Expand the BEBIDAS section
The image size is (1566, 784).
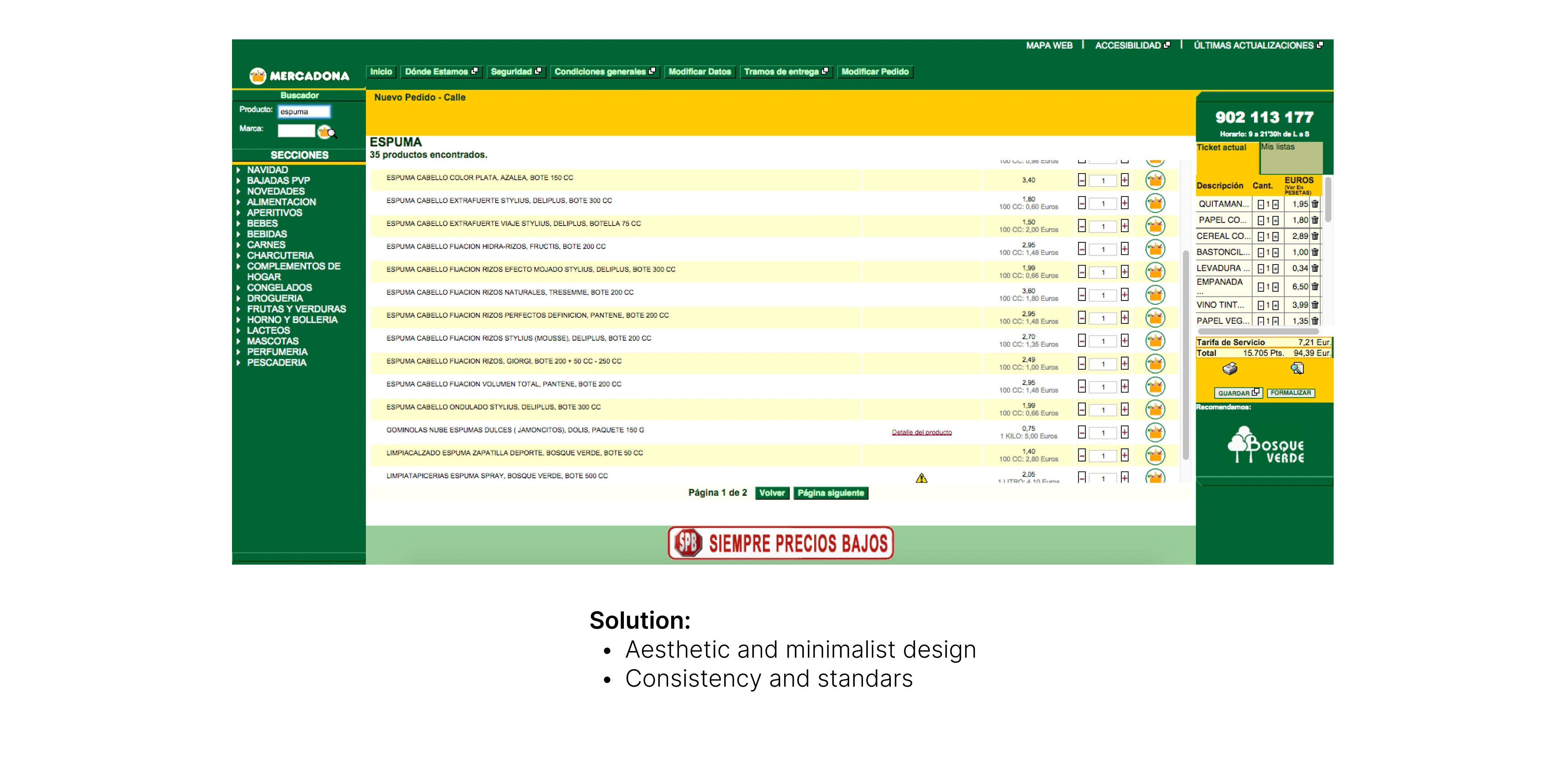266,234
